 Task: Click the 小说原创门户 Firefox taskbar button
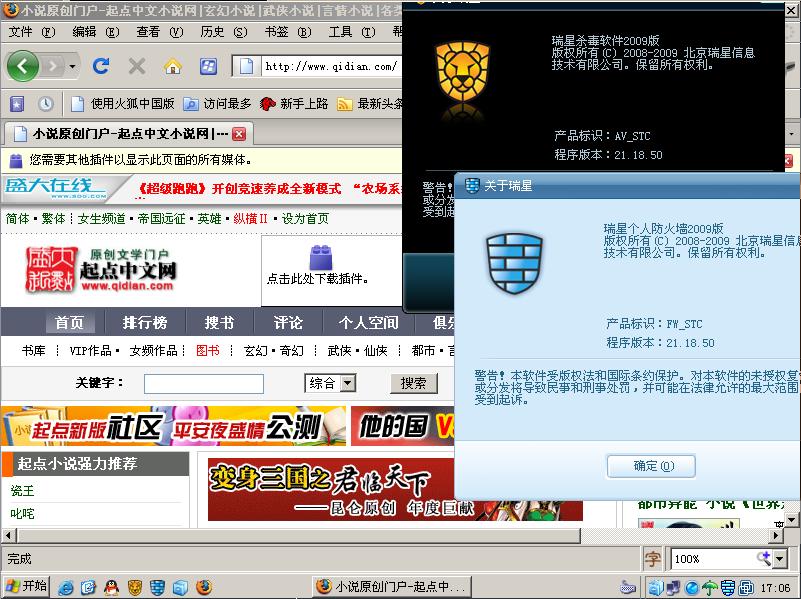pos(391,587)
